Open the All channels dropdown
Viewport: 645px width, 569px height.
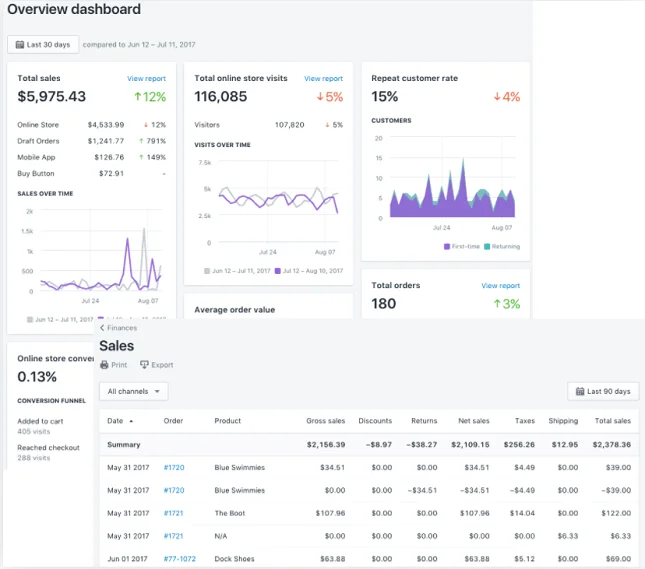[x=133, y=392]
